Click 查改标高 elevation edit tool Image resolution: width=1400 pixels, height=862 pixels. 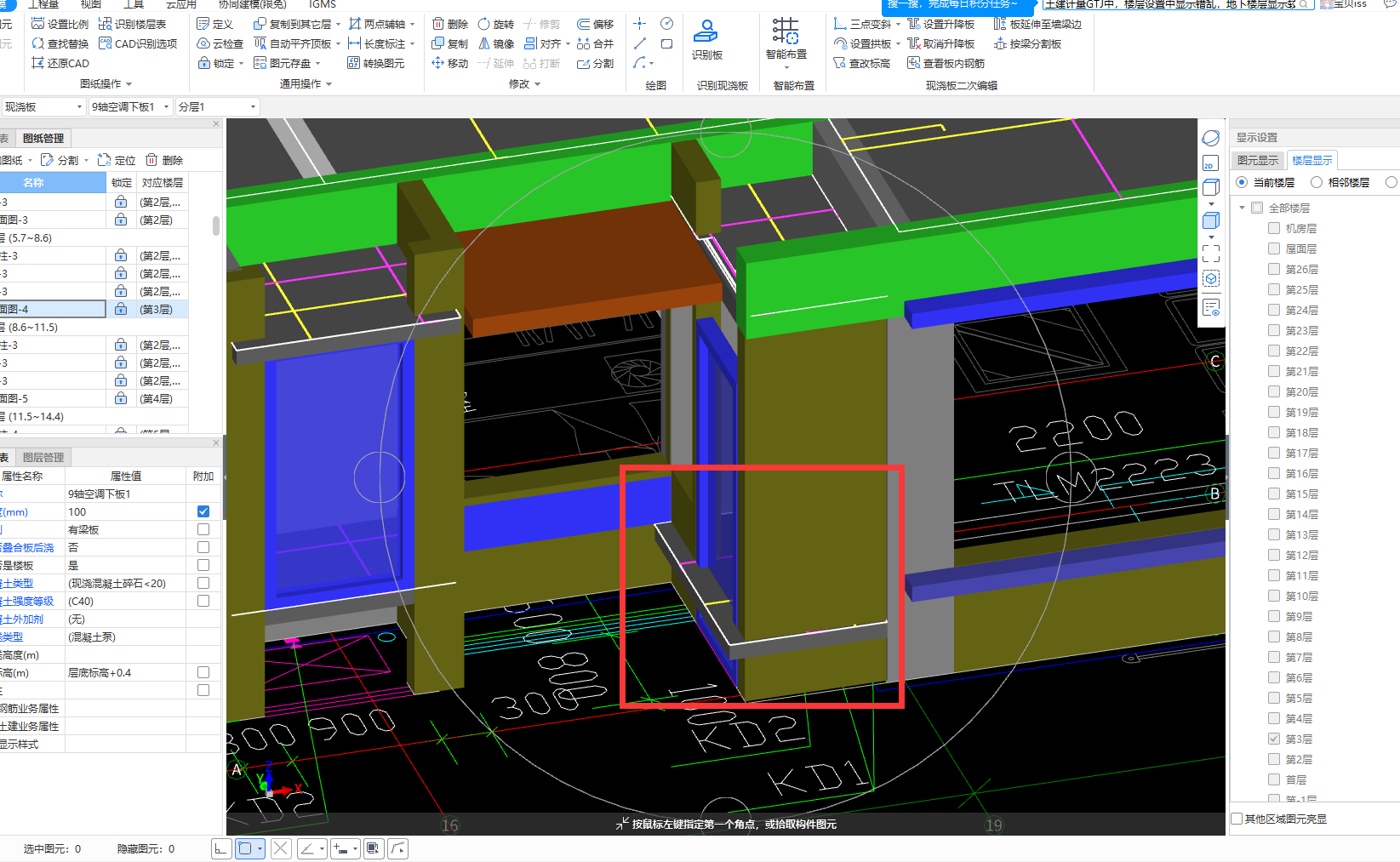coord(861,63)
